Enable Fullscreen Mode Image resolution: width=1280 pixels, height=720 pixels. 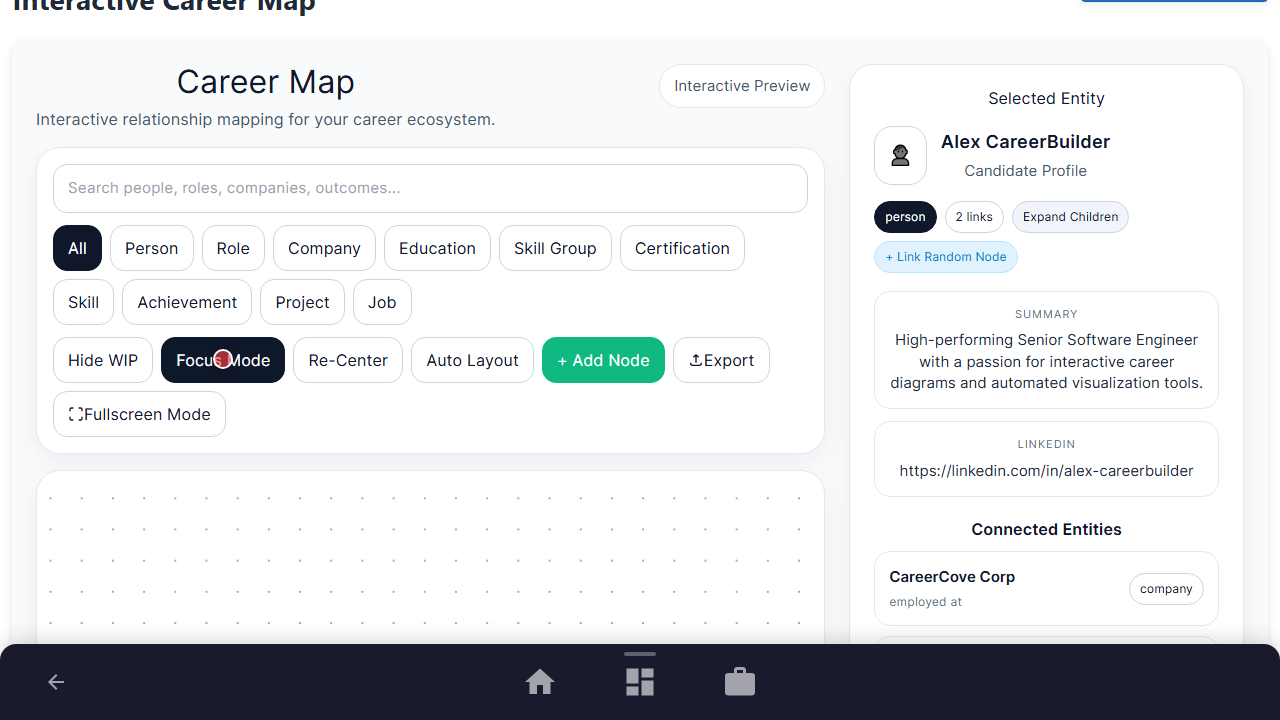pos(139,414)
